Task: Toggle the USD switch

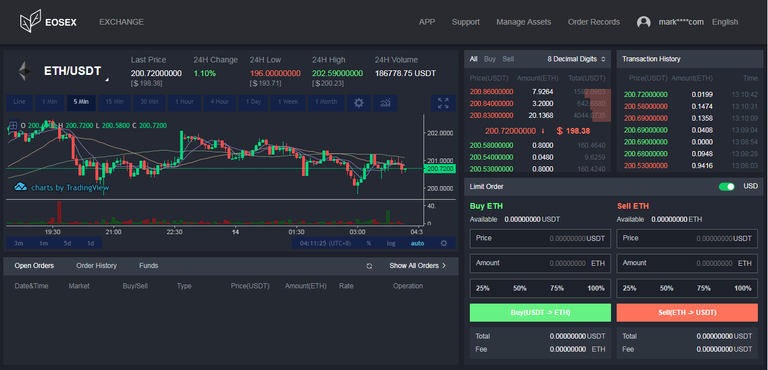Action: (726, 187)
